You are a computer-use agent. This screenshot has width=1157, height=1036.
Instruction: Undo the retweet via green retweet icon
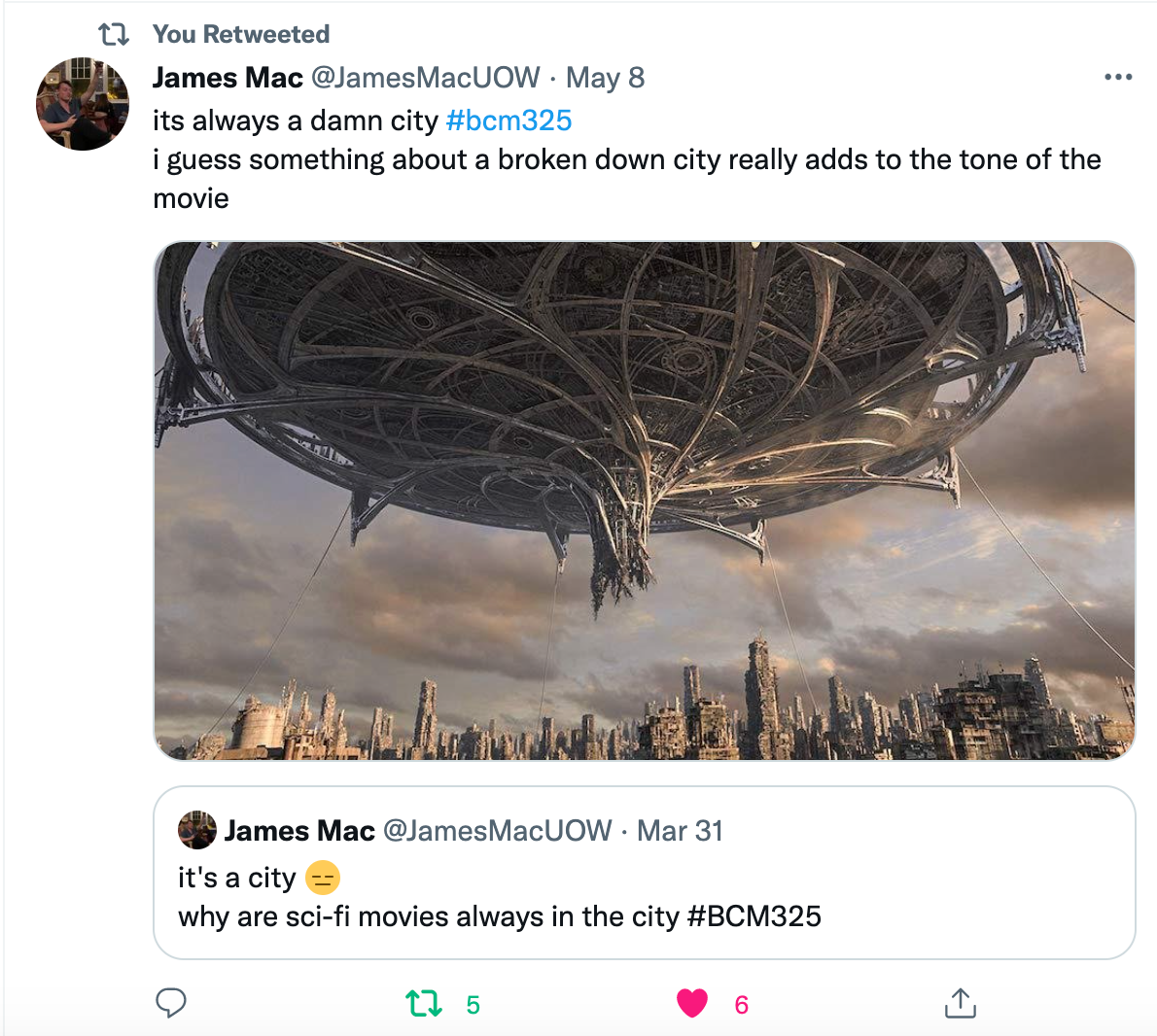pyautogui.click(x=424, y=1003)
